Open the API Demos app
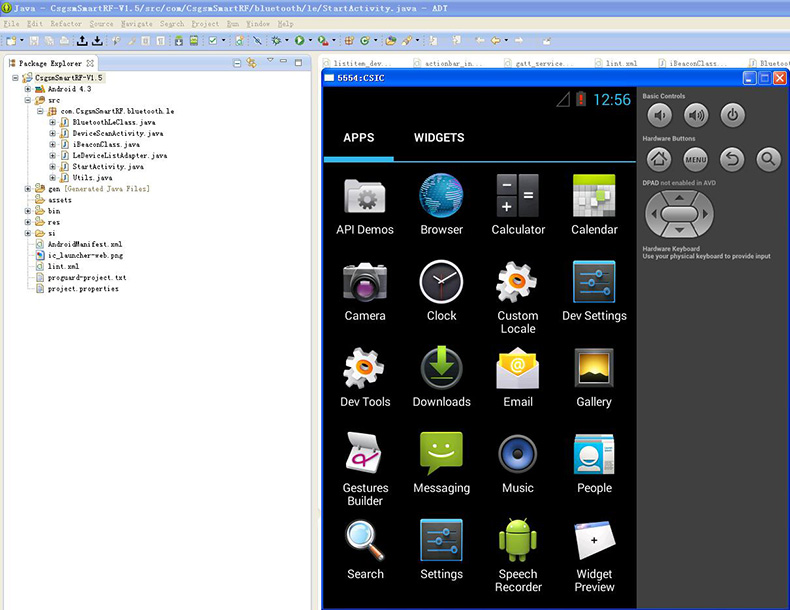 [365, 205]
